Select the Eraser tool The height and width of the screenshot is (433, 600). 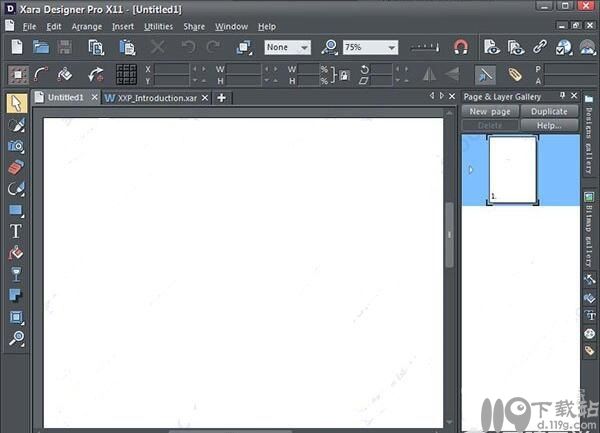pyautogui.click(x=16, y=167)
